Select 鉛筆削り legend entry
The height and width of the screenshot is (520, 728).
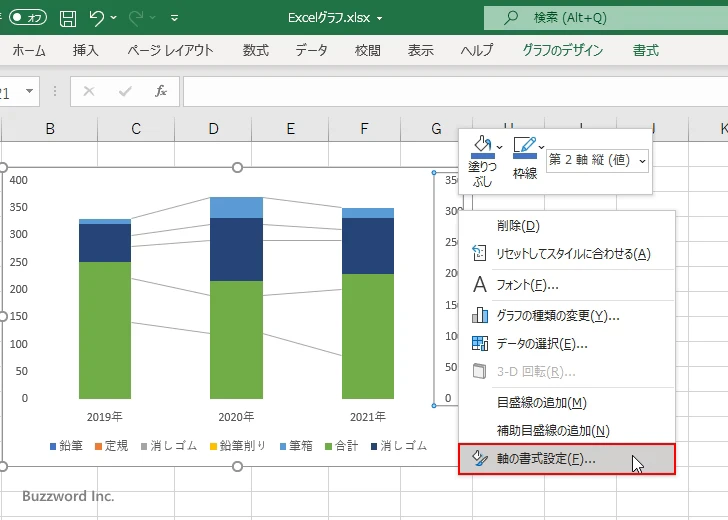(238, 446)
